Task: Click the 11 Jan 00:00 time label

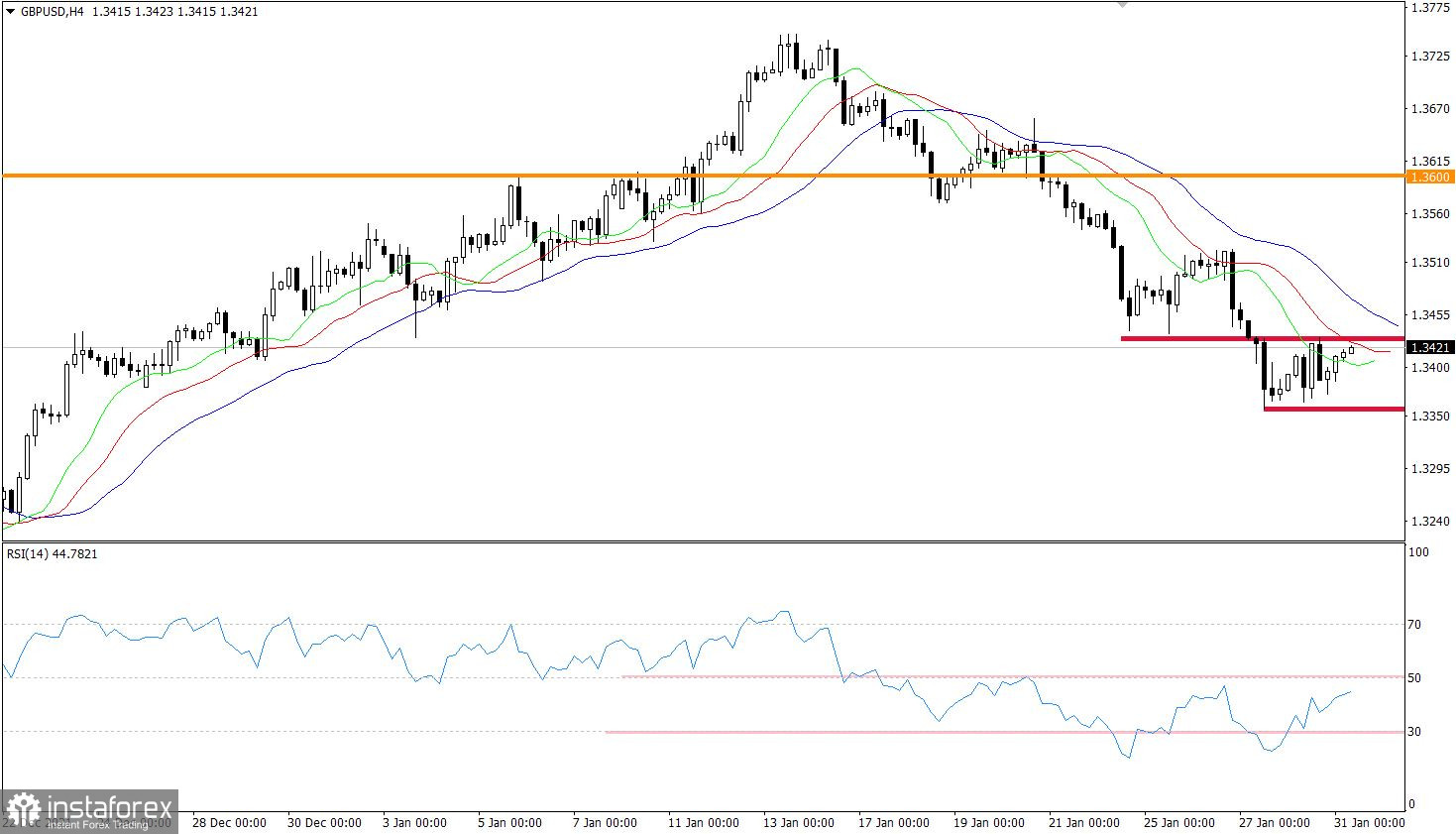Action: coord(703,822)
